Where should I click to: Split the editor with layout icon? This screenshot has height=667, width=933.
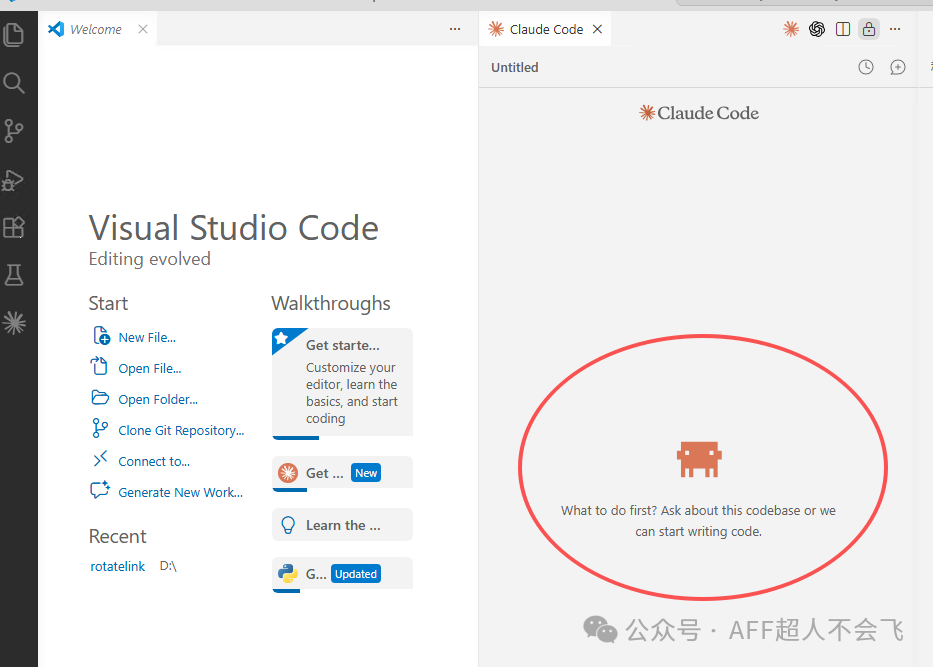(x=843, y=29)
